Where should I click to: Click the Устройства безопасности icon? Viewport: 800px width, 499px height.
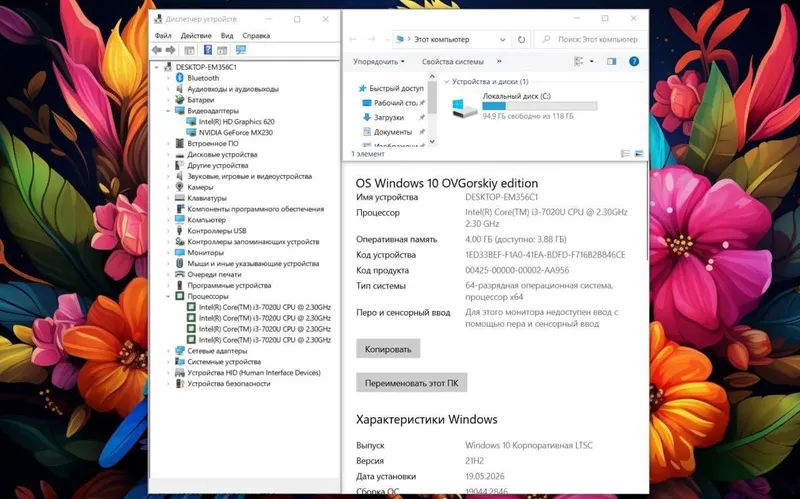pyautogui.click(x=180, y=383)
